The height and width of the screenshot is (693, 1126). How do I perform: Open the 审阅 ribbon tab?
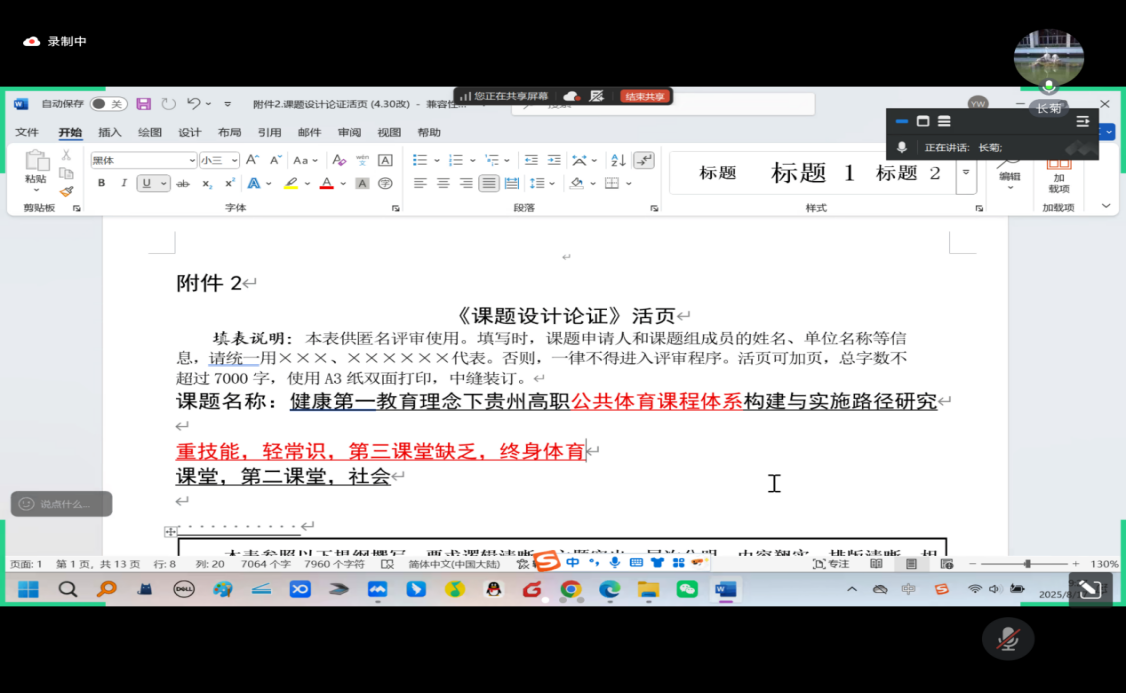pyautogui.click(x=349, y=131)
